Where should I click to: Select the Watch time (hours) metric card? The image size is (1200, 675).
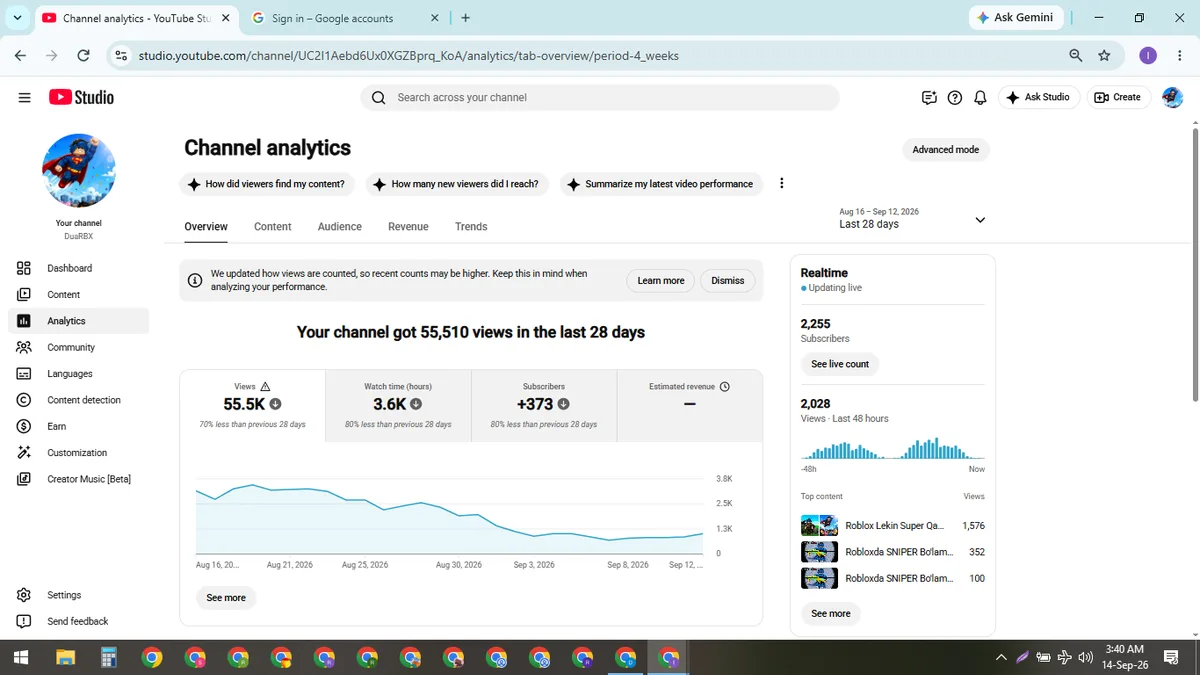[398, 406]
